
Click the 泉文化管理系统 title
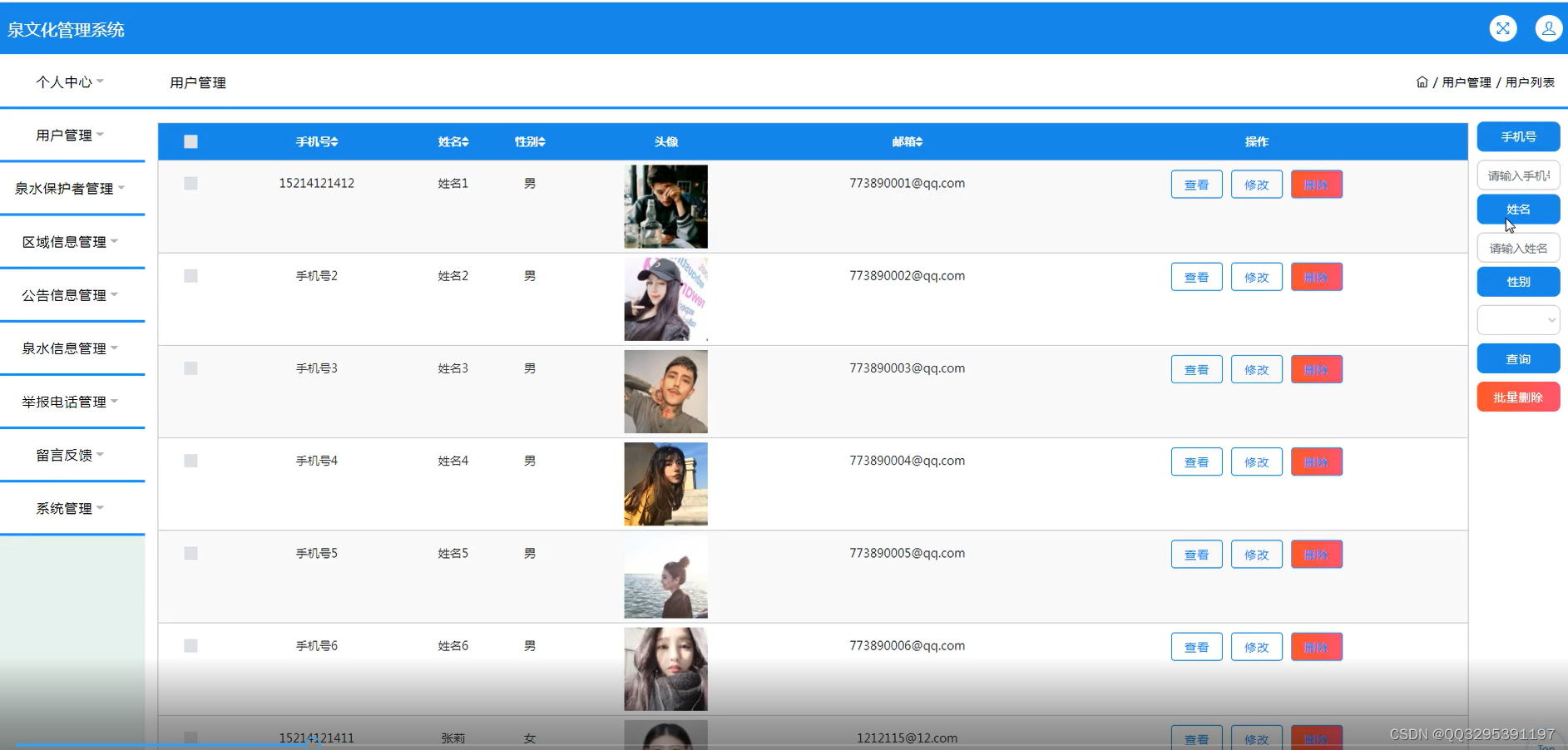pyautogui.click(x=66, y=30)
